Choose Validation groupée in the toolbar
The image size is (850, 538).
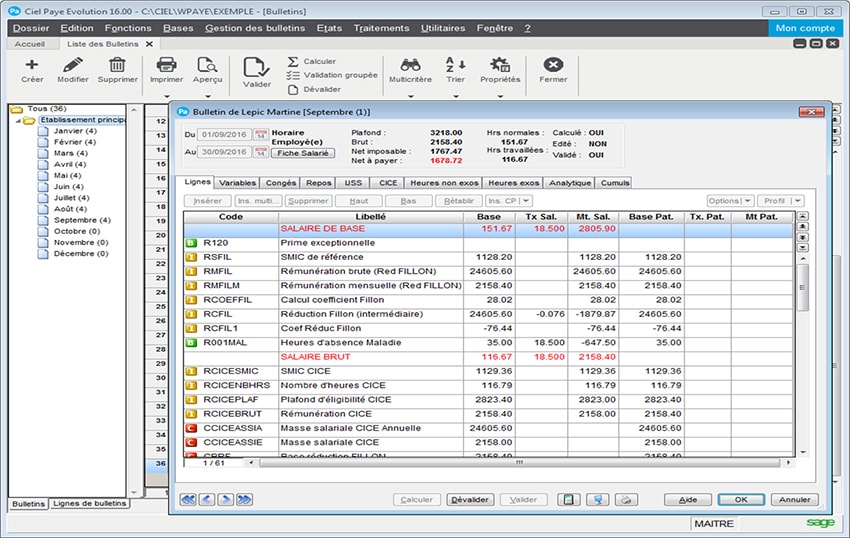pos(332,75)
